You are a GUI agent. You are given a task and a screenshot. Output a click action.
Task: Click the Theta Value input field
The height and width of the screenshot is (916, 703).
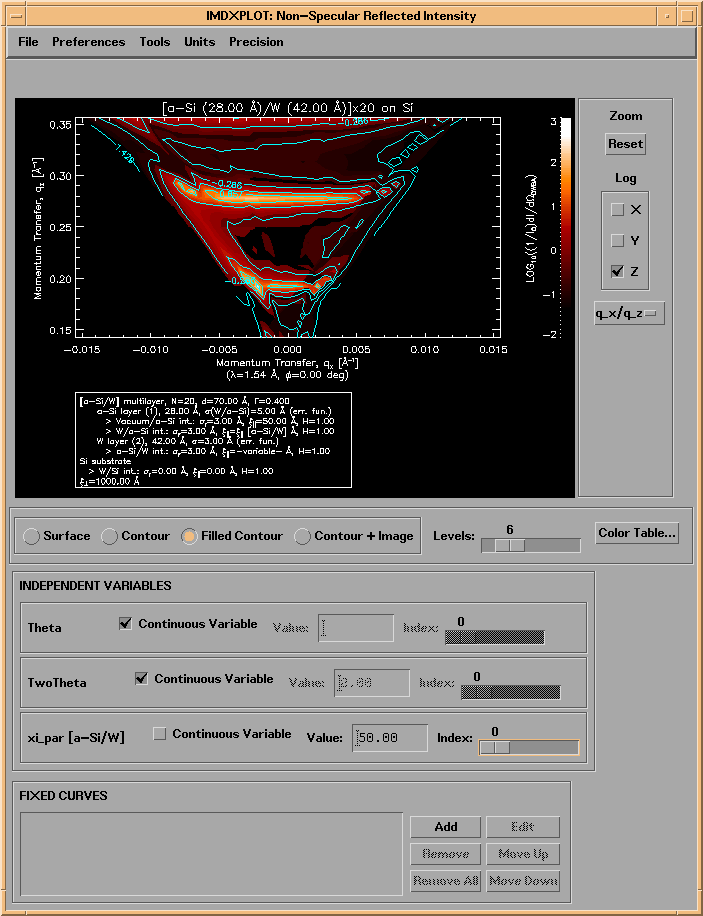point(356,628)
